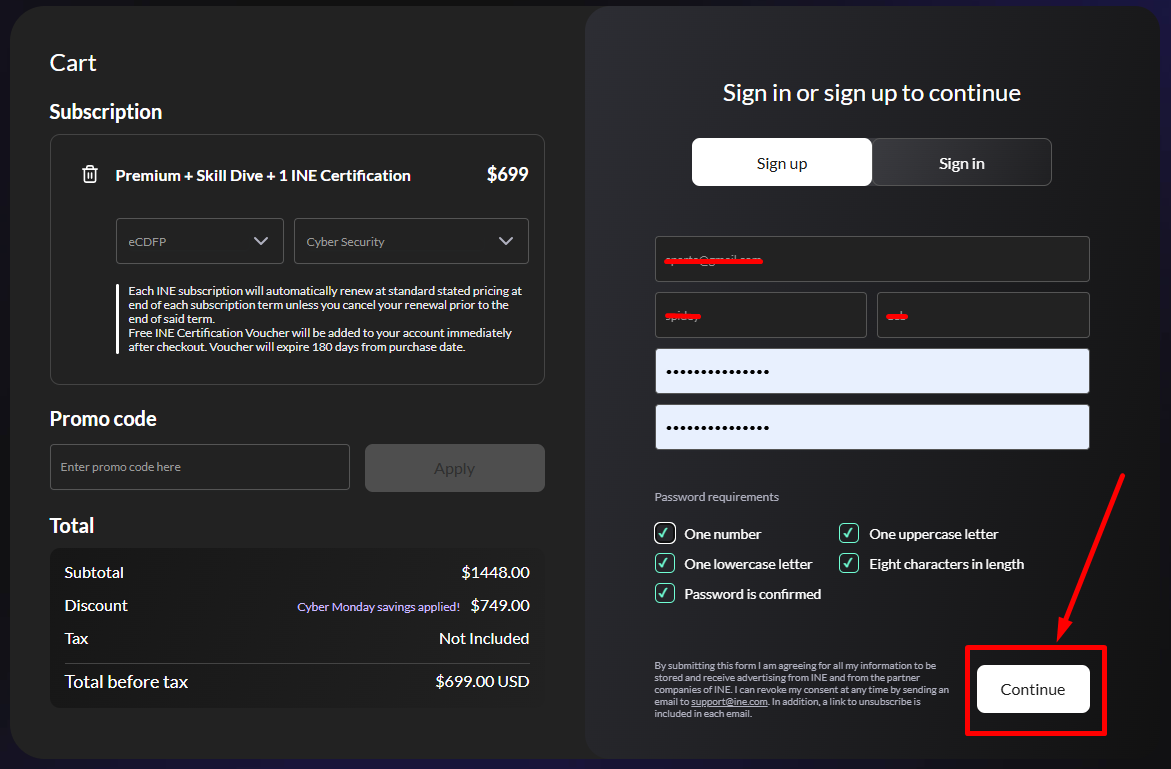This screenshot has width=1171, height=769.
Task: Click the confirm password field
Action: click(872, 427)
